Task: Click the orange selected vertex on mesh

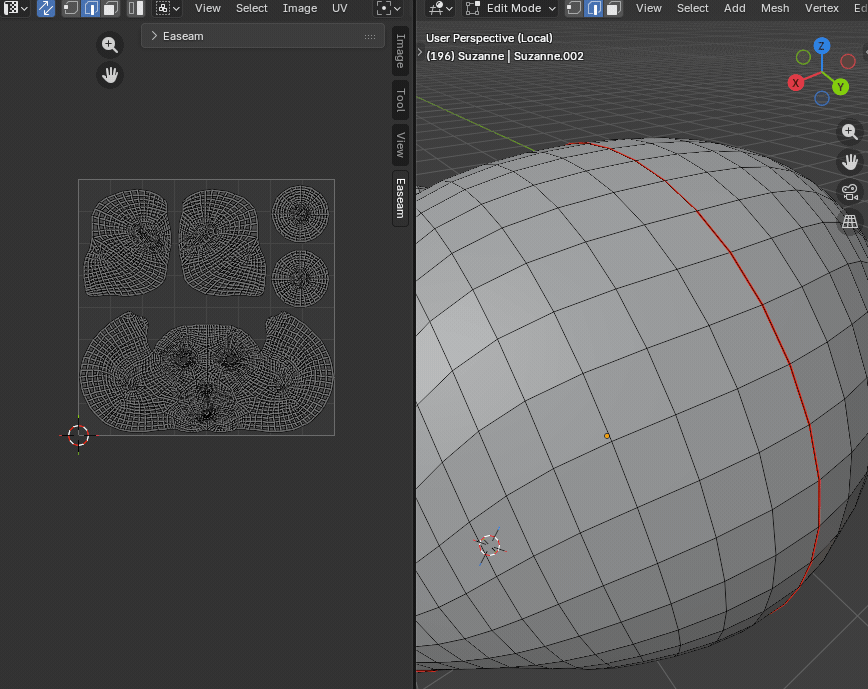Action: tap(607, 436)
